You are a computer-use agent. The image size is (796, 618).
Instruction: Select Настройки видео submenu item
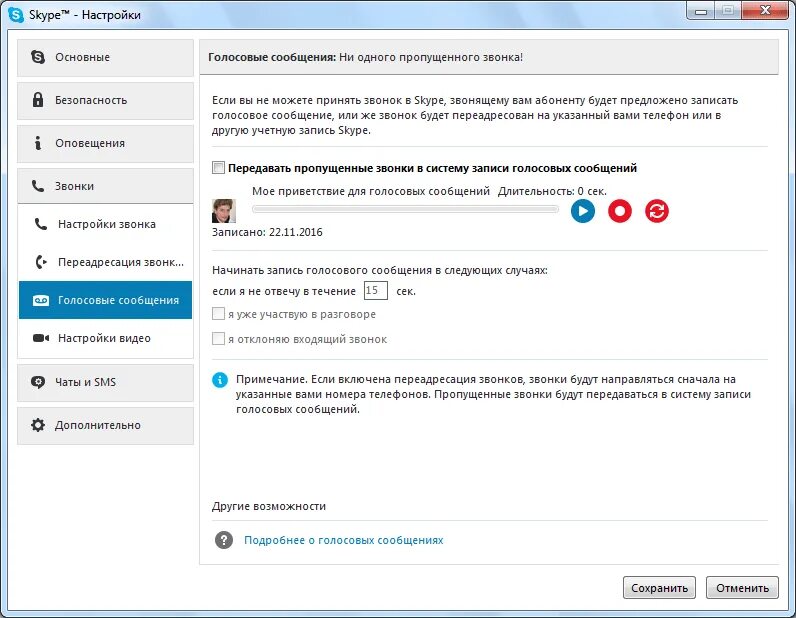click(x=106, y=338)
